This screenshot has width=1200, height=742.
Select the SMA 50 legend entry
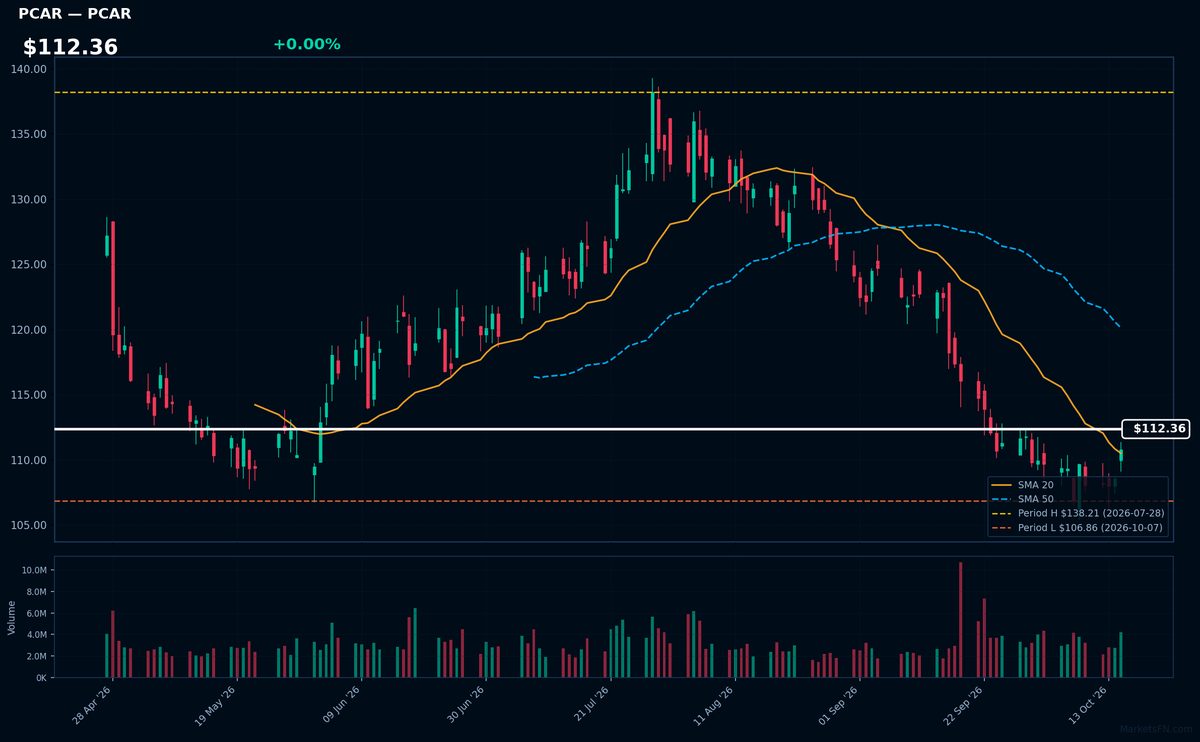1035,499
